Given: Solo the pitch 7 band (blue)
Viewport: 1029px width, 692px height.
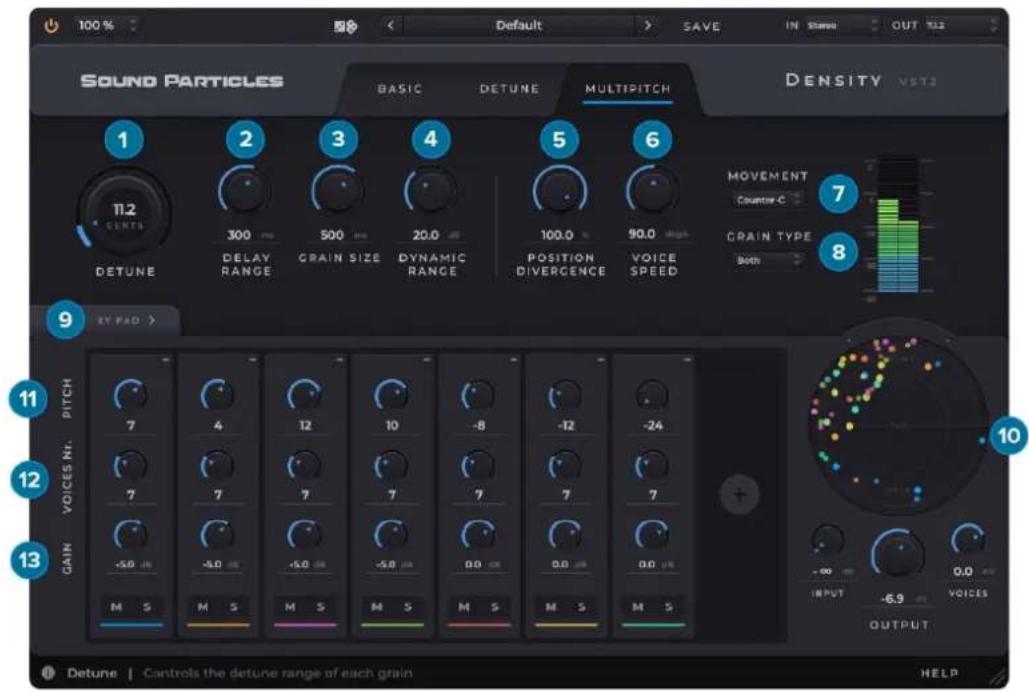Looking at the screenshot, I should click(x=147, y=607).
